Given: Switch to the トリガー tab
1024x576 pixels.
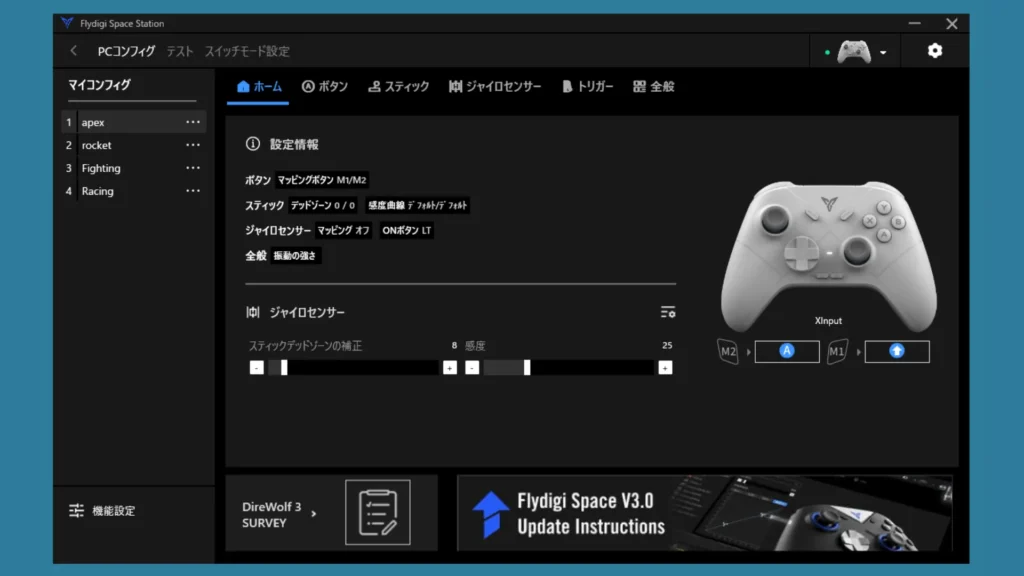Looking at the screenshot, I should [587, 87].
